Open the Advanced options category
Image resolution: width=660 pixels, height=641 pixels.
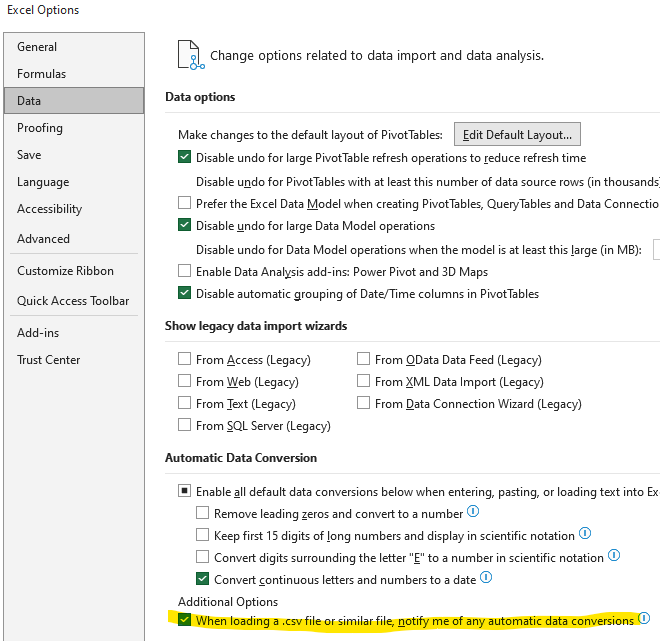coord(74,239)
